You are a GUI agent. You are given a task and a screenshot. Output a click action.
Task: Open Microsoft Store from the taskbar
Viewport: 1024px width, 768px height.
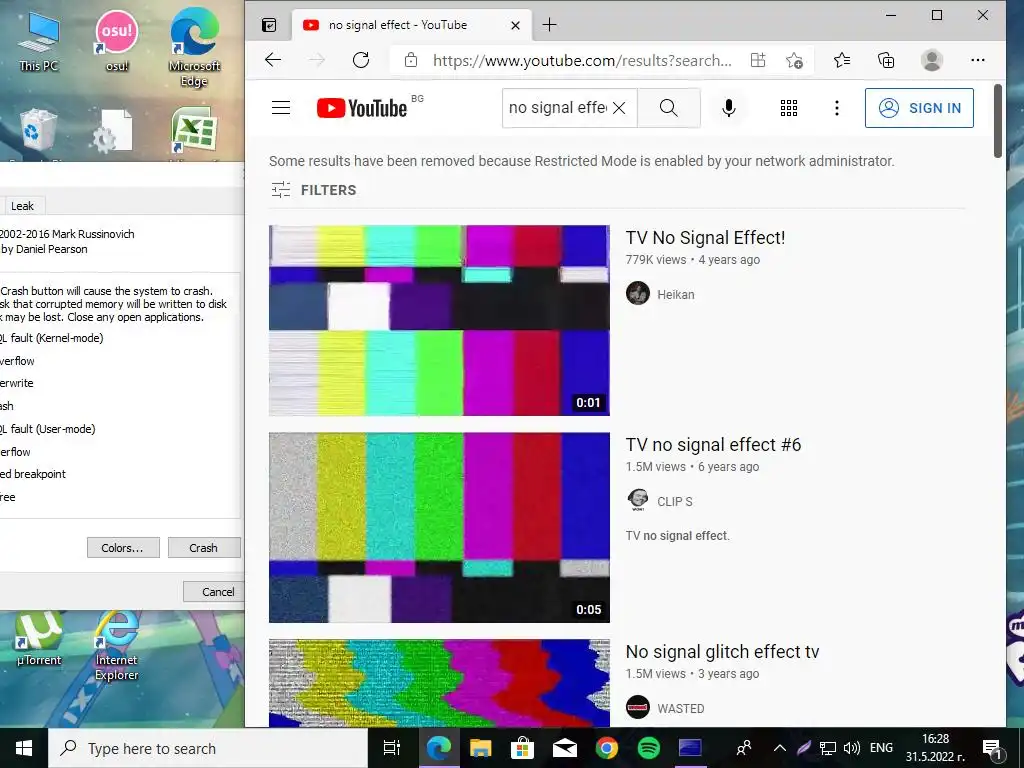(522, 748)
